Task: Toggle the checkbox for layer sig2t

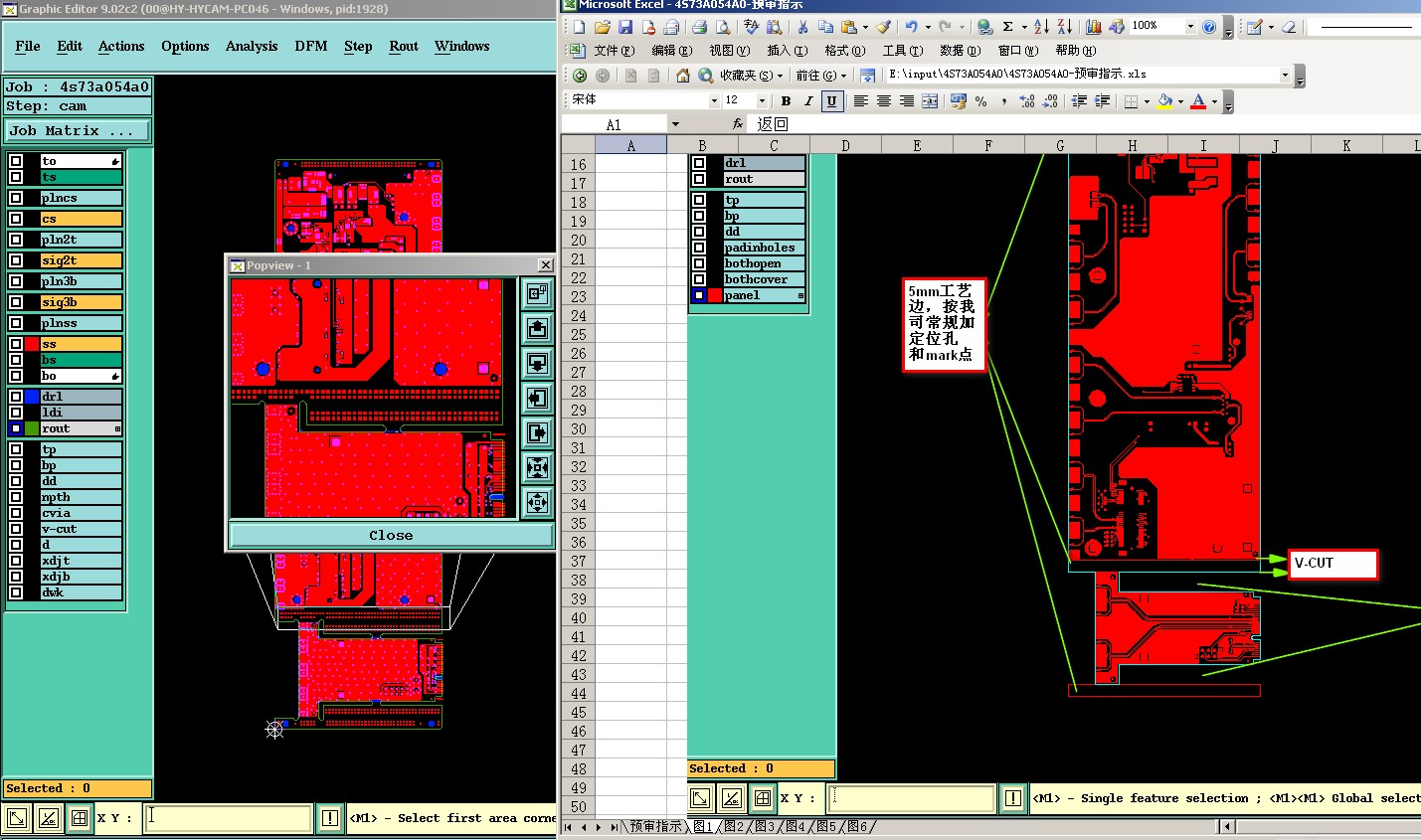Action: (16, 260)
